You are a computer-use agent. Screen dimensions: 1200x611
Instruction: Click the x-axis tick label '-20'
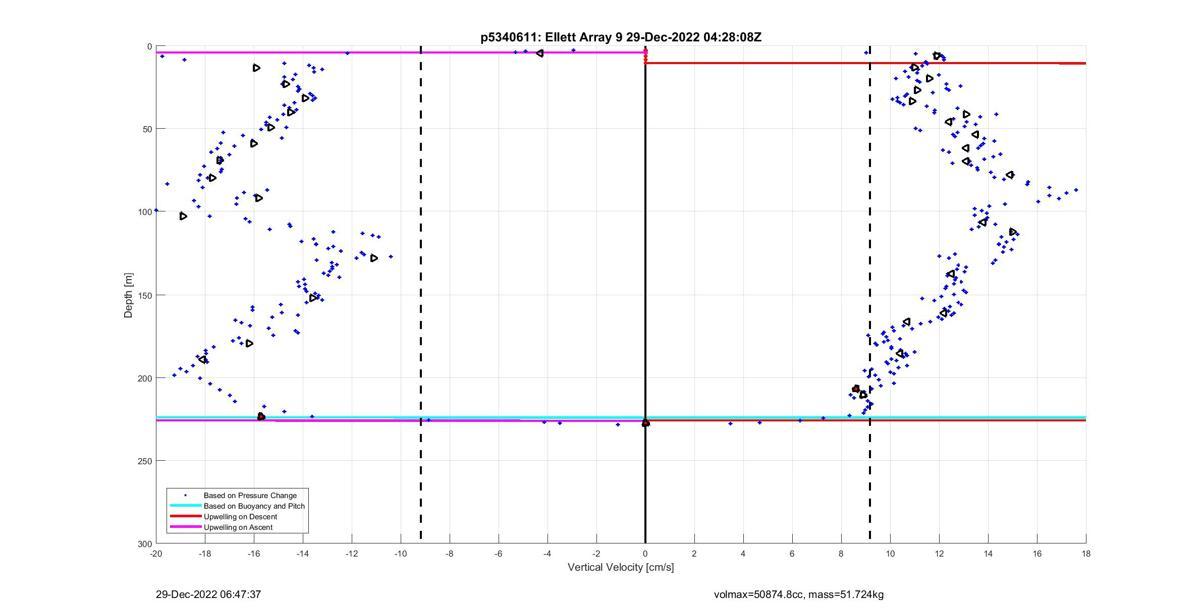156,553
